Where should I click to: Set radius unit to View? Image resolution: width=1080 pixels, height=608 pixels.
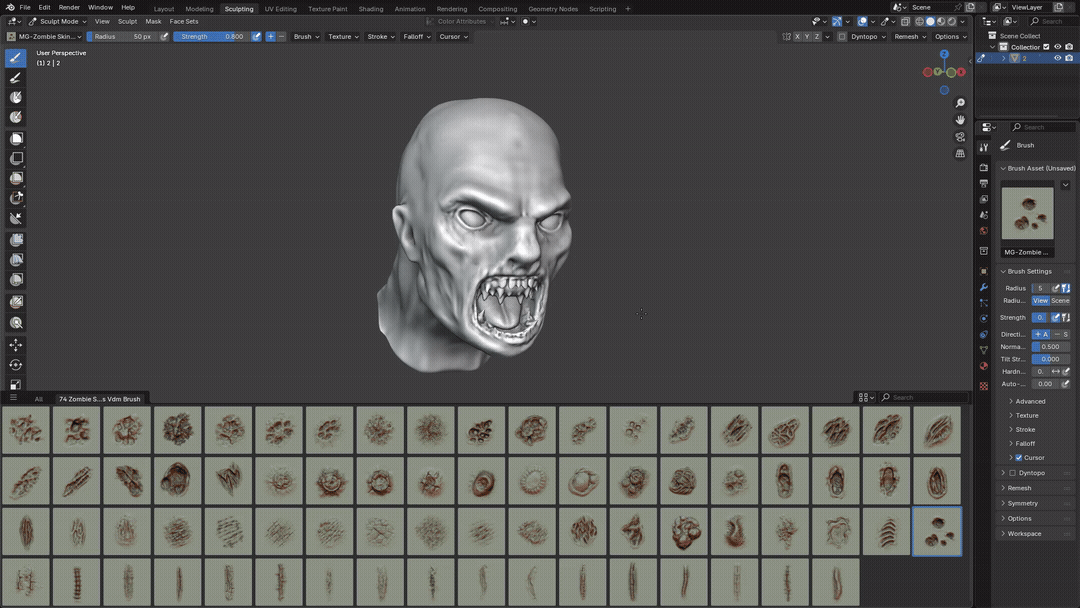[x=1040, y=301]
